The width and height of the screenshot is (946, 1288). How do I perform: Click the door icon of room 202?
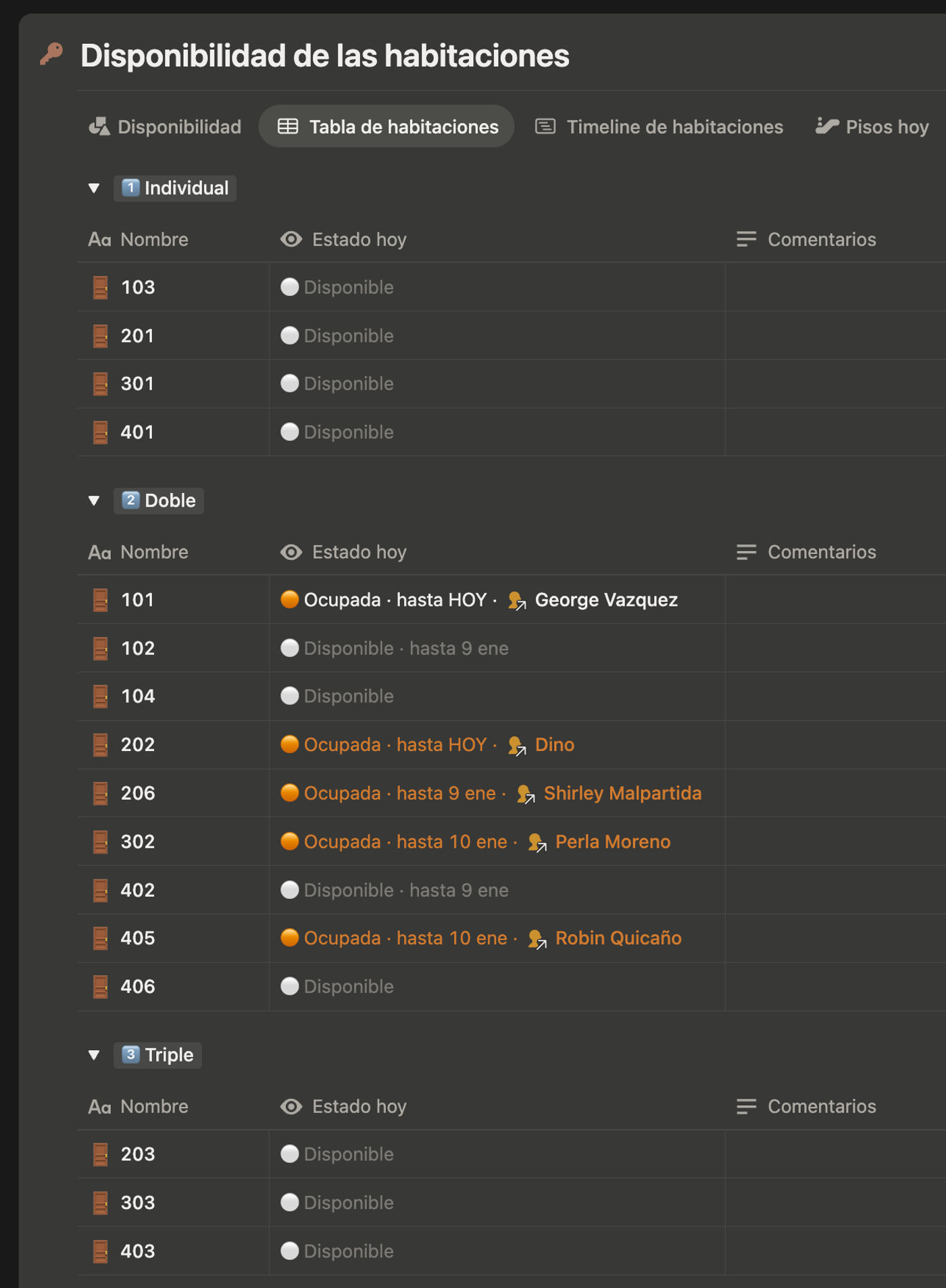tap(101, 745)
